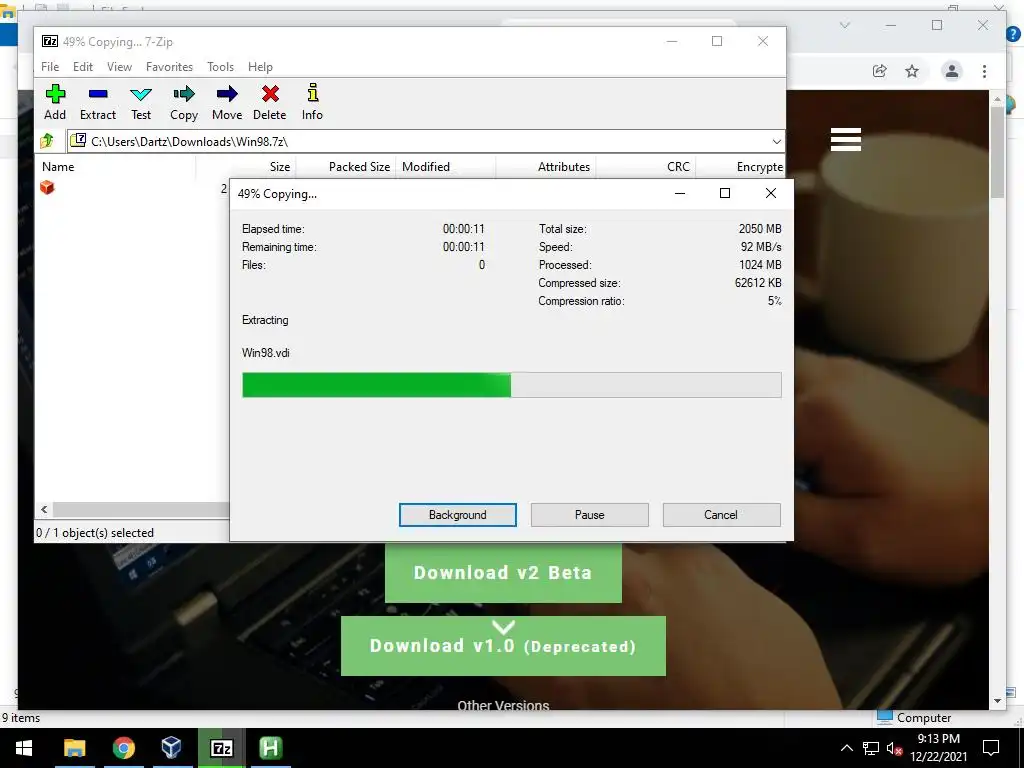The height and width of the screenshot is (768, 1024).
Task: Expand the address path dropdown
Action: click(x=776, y=141)
